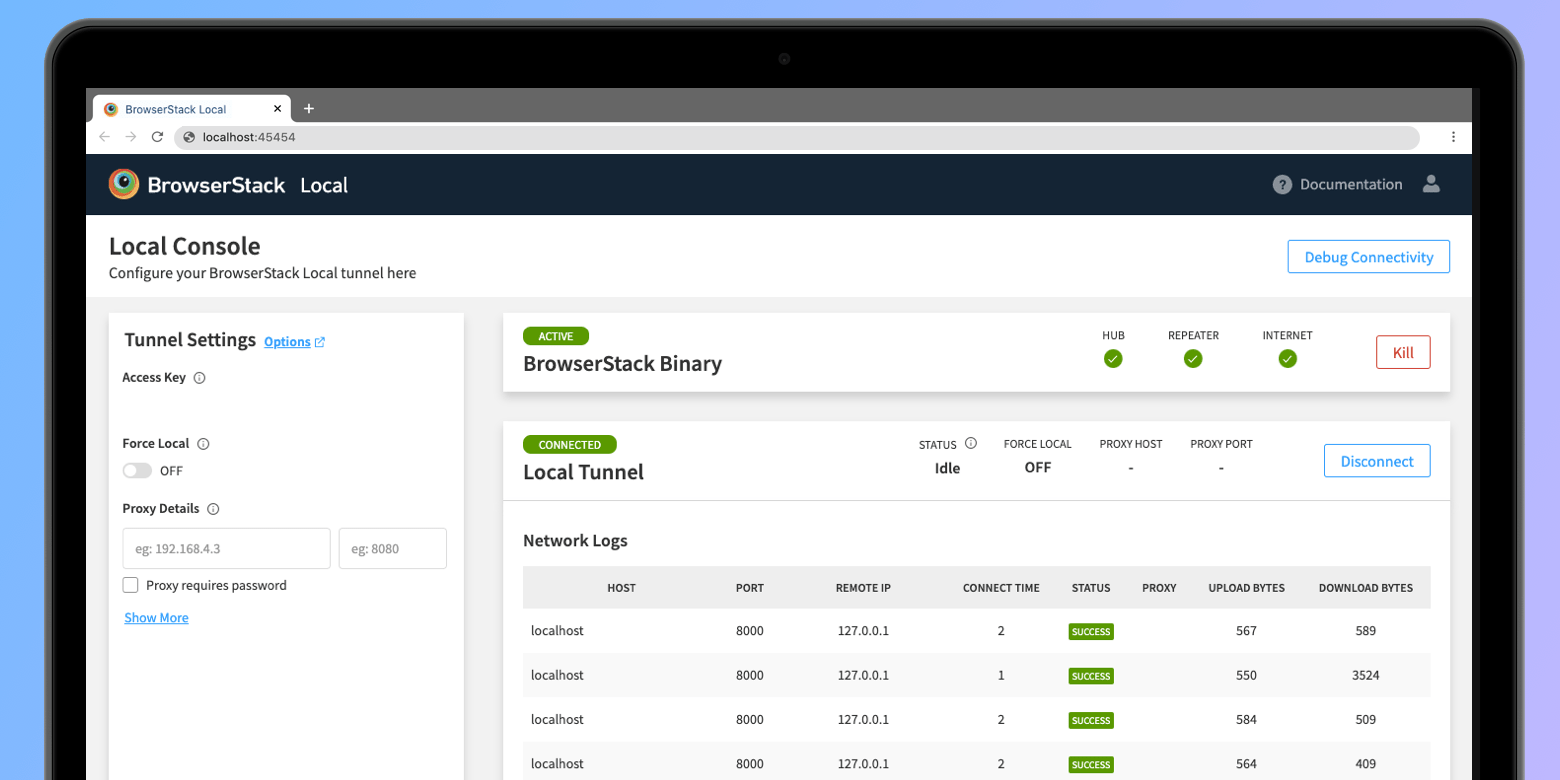This screenshot has width=1560, height=780.
Task: Click the red Kill button
Action: click(1403, 352)
